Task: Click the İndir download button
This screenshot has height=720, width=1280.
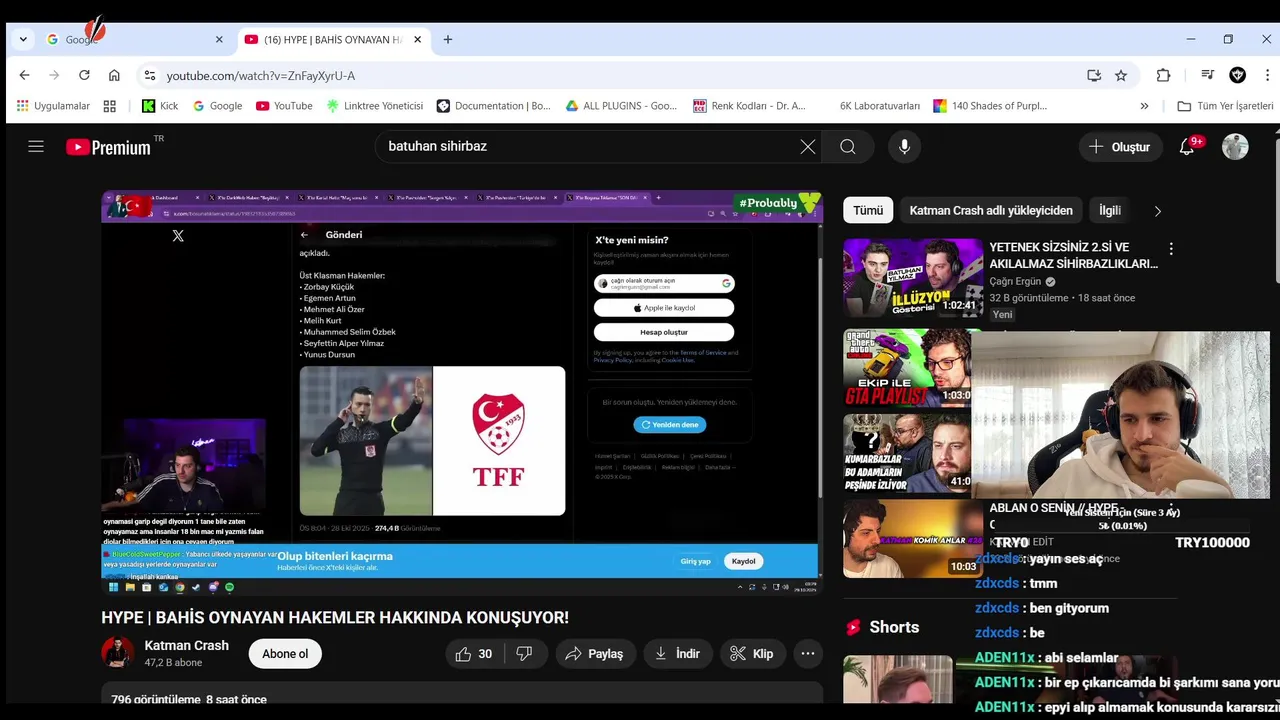Action: (677, 654)
